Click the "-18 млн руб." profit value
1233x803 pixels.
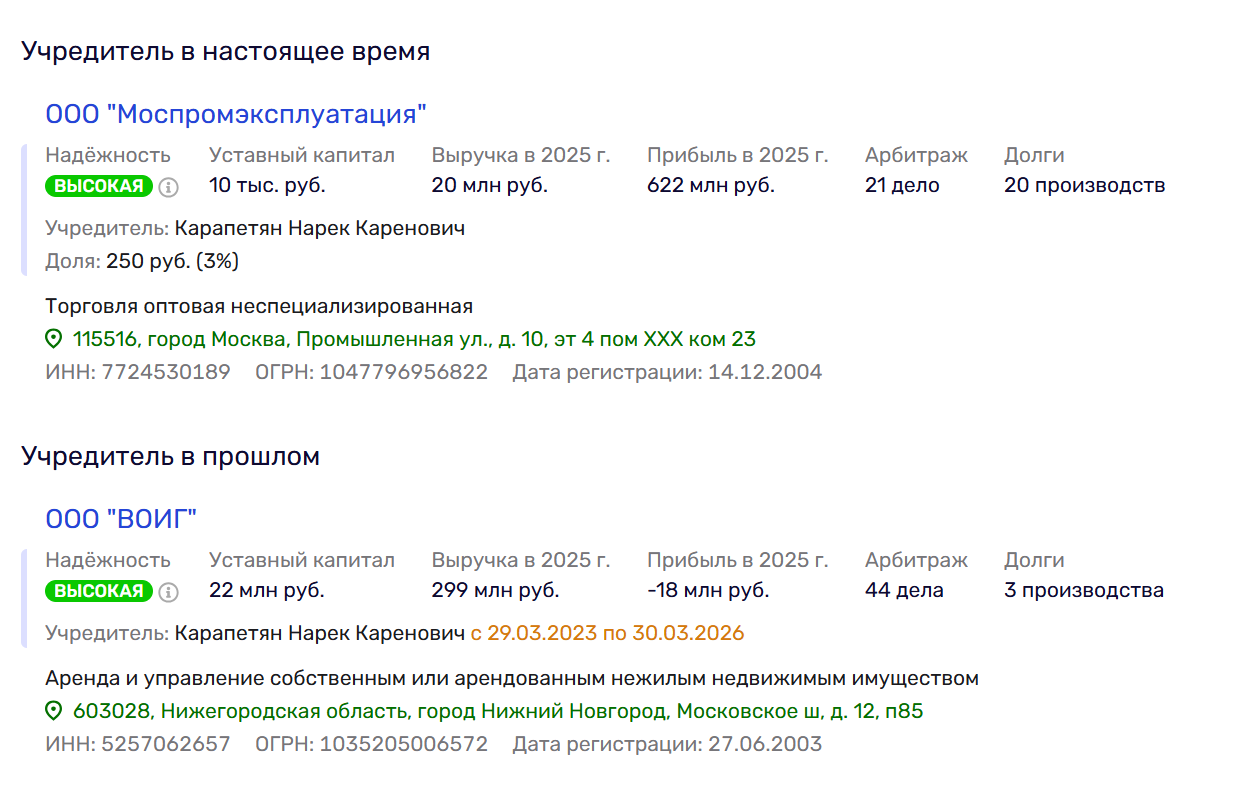click(x=708, y=590)
